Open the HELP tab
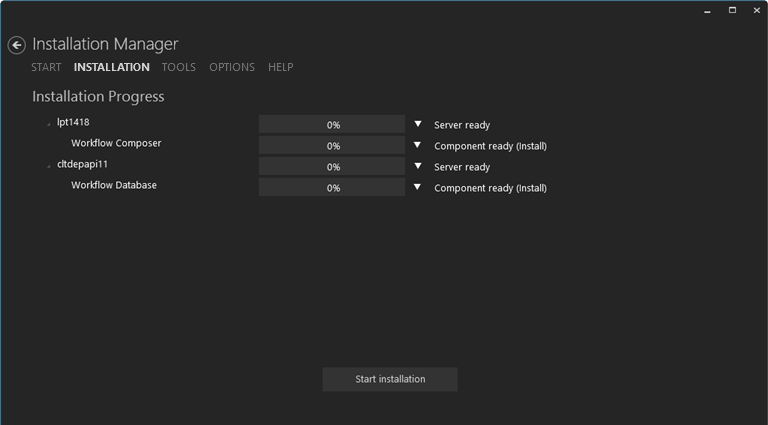Viewport: 768px width, 425px height. (280, 67)
